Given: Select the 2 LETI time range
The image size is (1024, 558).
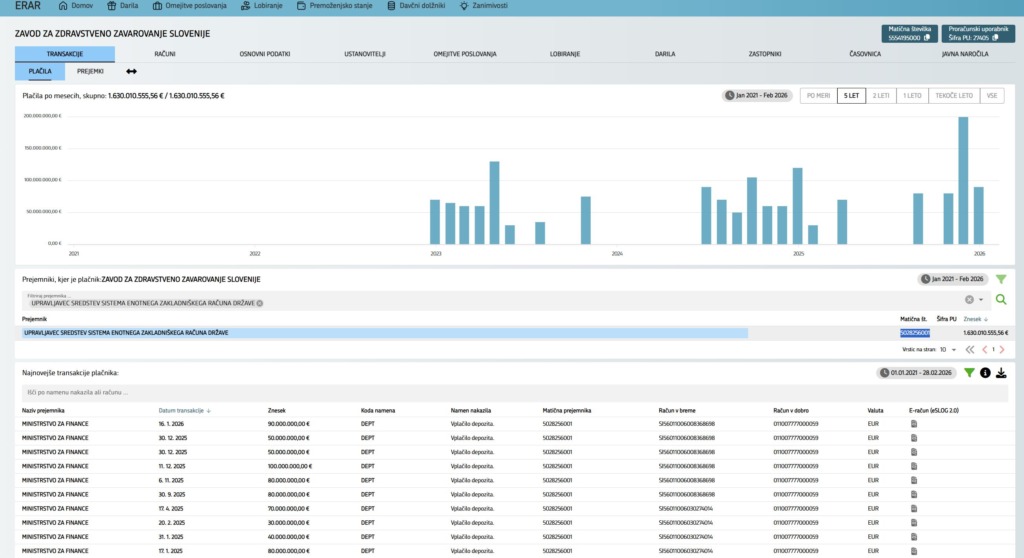Looking at the screenshot, I should [x=881, y=95].
